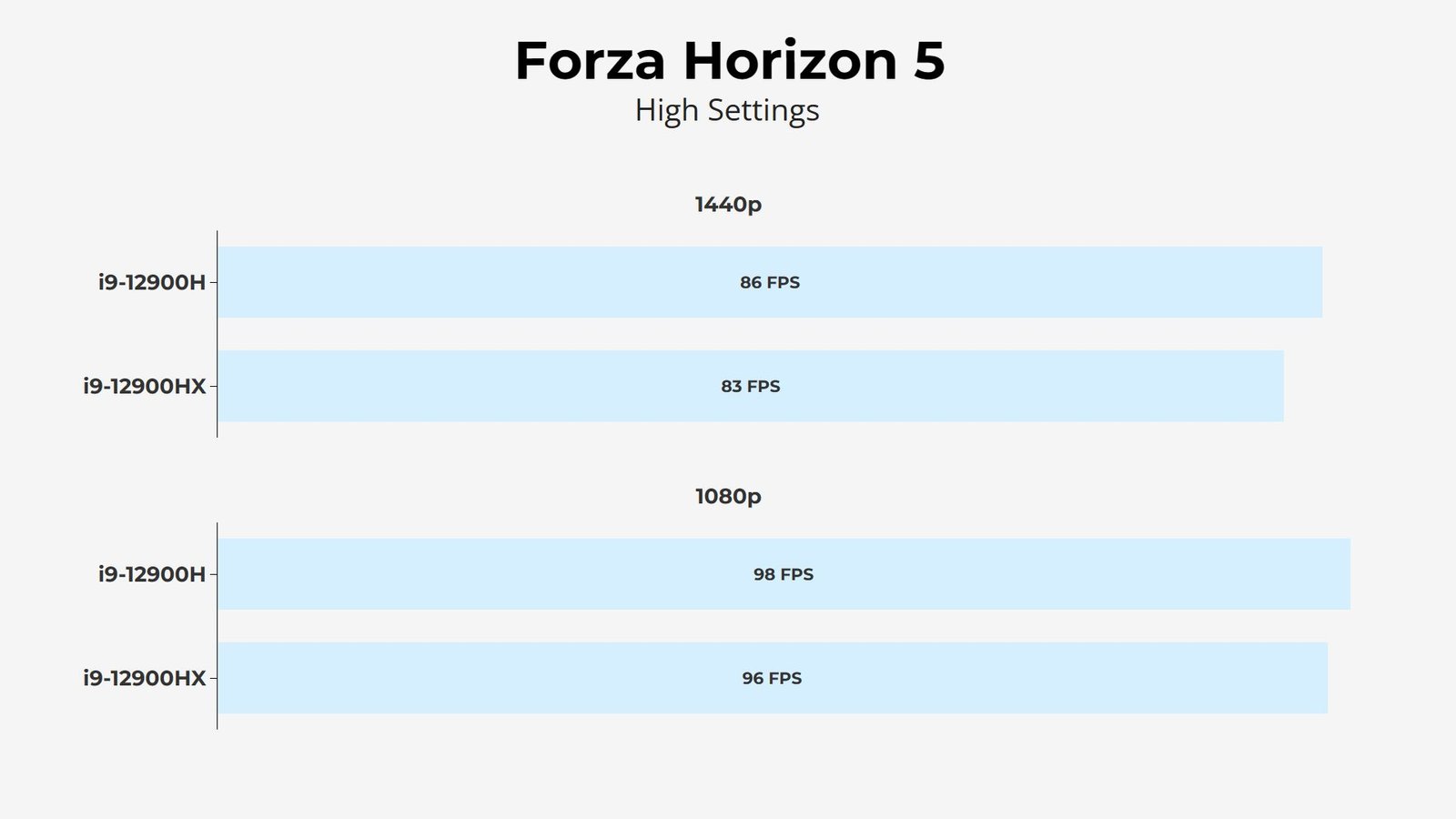Click the 83 FPS value text

[751, 386]
